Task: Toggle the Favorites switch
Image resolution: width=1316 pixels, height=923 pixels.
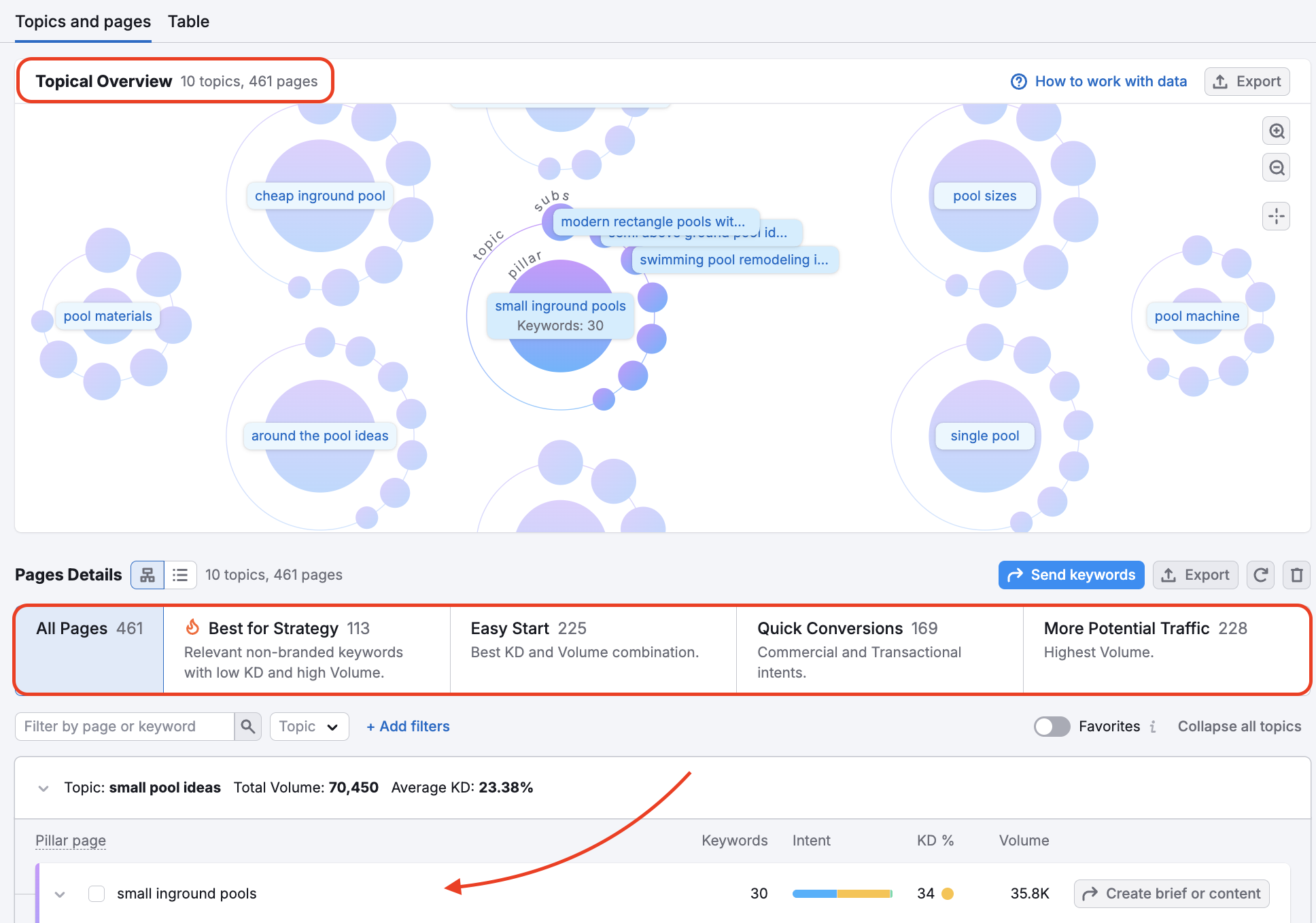Action: click(1052, 727)
